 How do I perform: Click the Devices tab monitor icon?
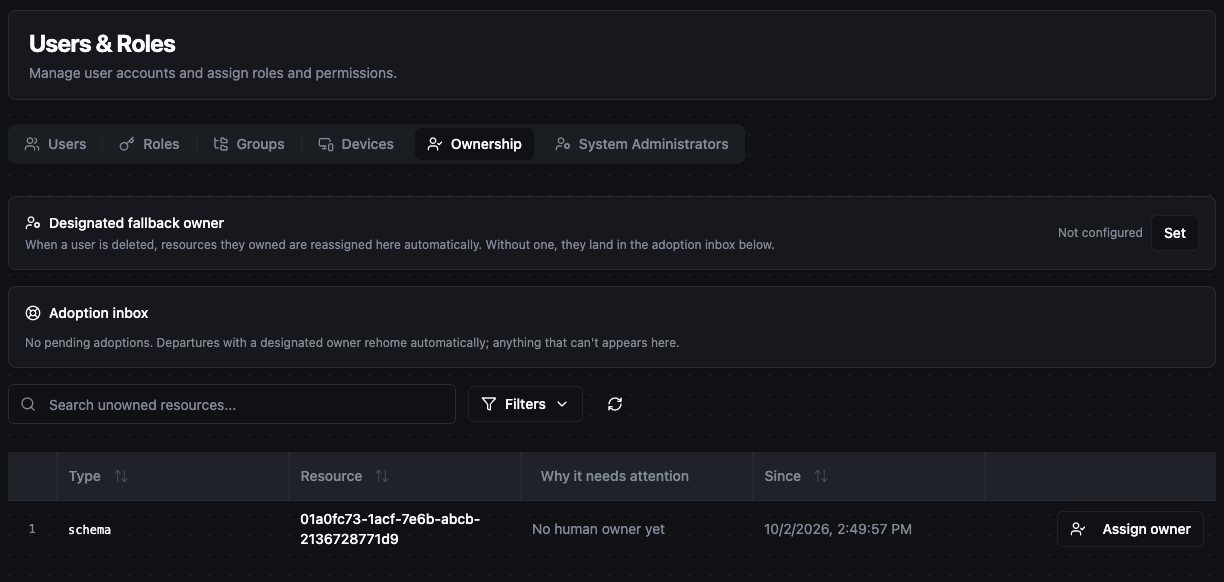click(326, 144)
